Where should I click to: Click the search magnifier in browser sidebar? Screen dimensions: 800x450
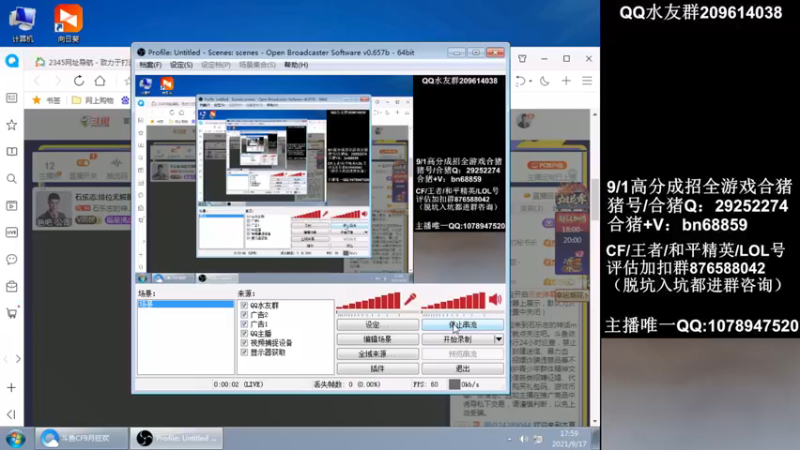pos(11,179)
